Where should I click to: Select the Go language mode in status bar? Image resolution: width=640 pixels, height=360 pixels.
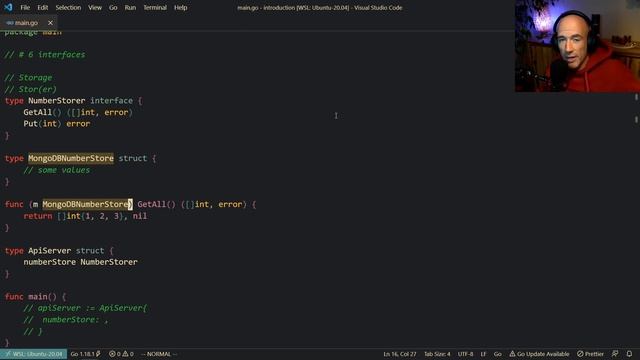coord(498,354)
